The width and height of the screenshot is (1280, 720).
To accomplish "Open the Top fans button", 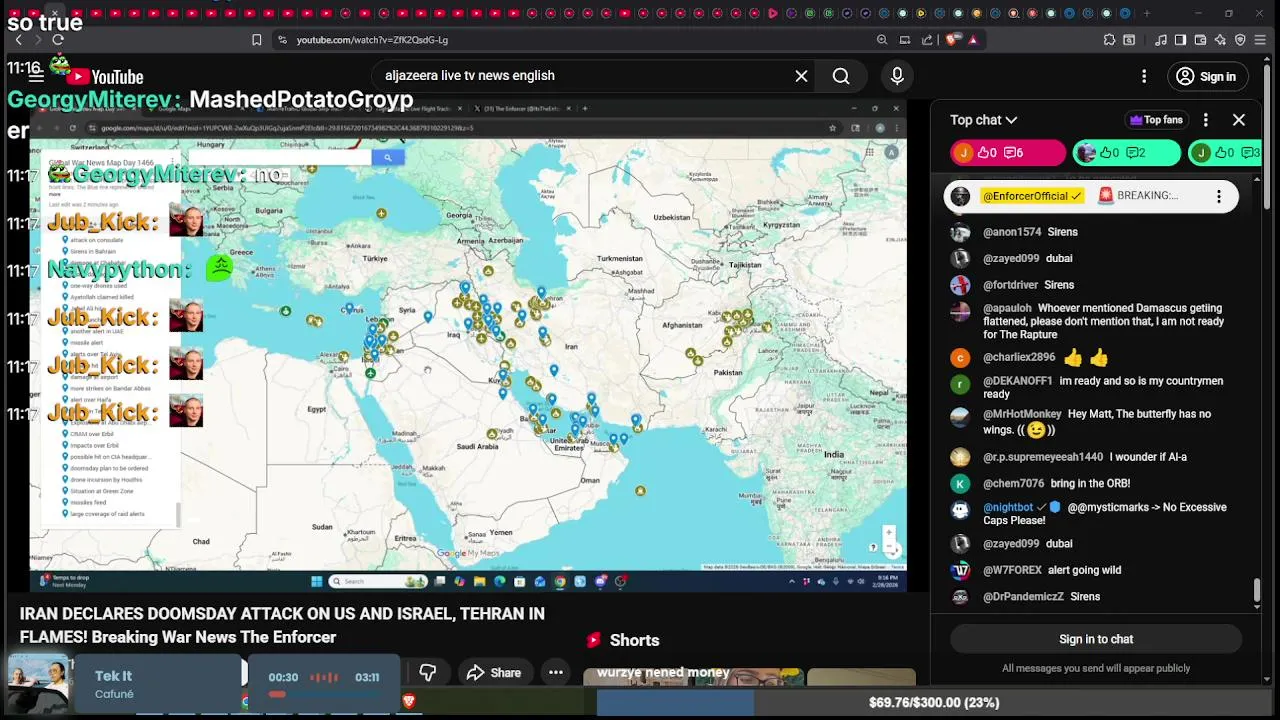I will [1156, 120].
